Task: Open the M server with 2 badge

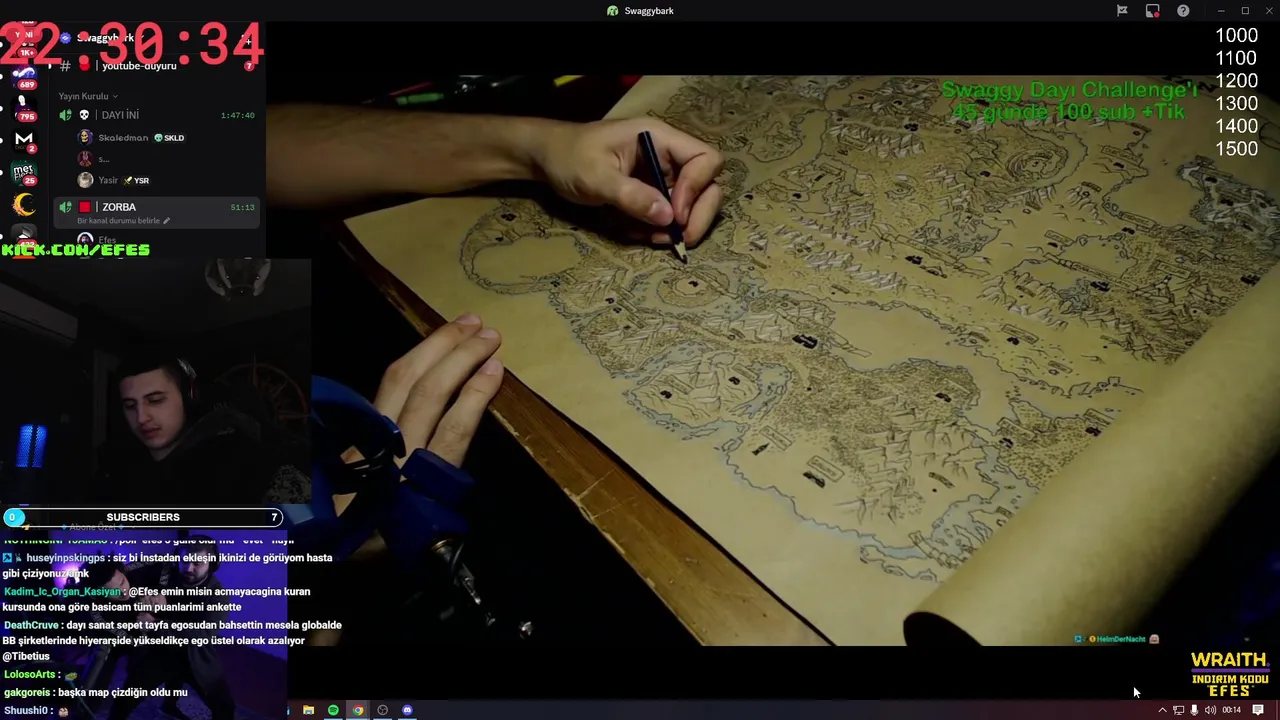Action: point(24,140)
